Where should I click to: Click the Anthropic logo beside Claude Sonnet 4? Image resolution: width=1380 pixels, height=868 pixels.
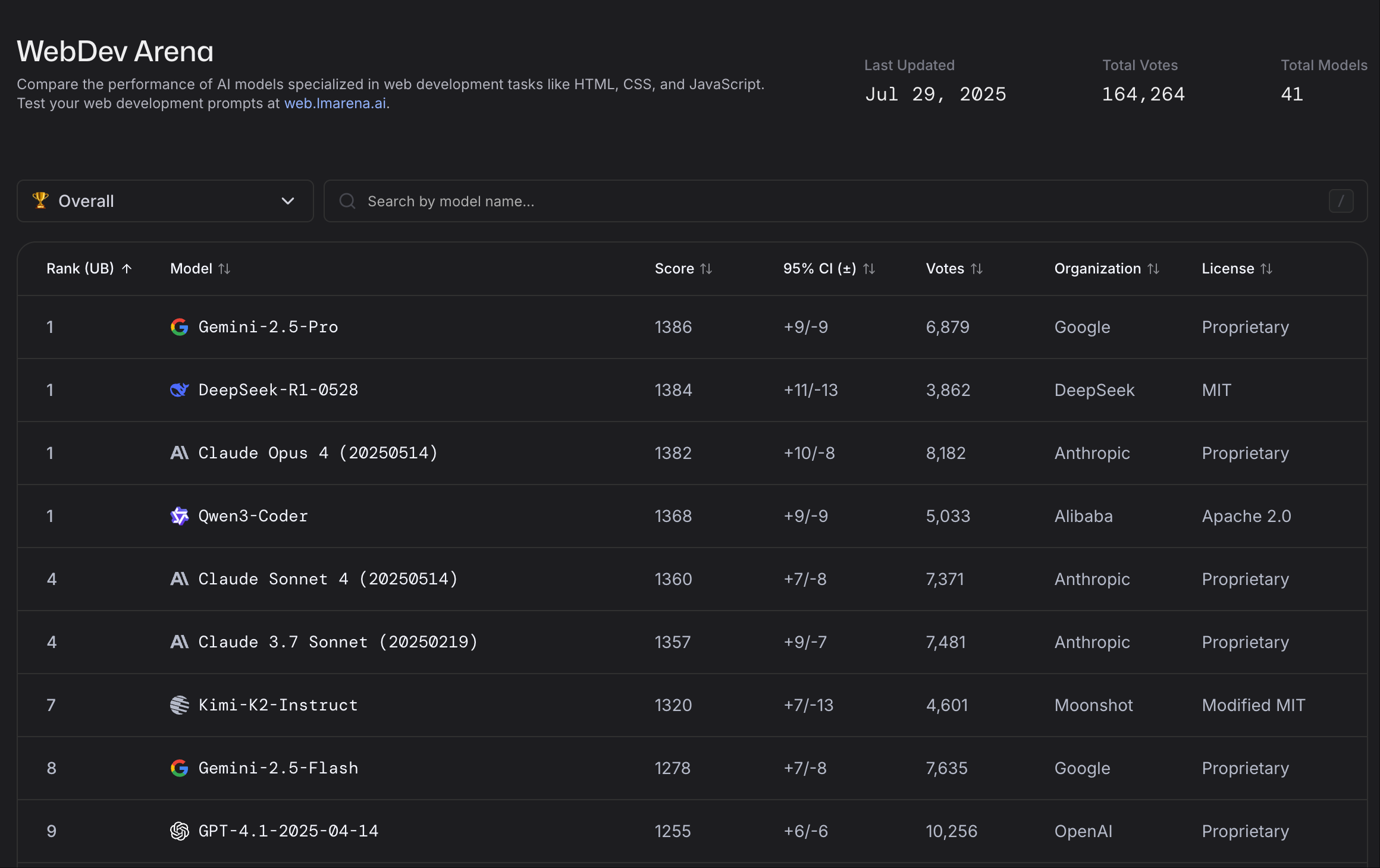pyautogui.click(x=179, y=579)
